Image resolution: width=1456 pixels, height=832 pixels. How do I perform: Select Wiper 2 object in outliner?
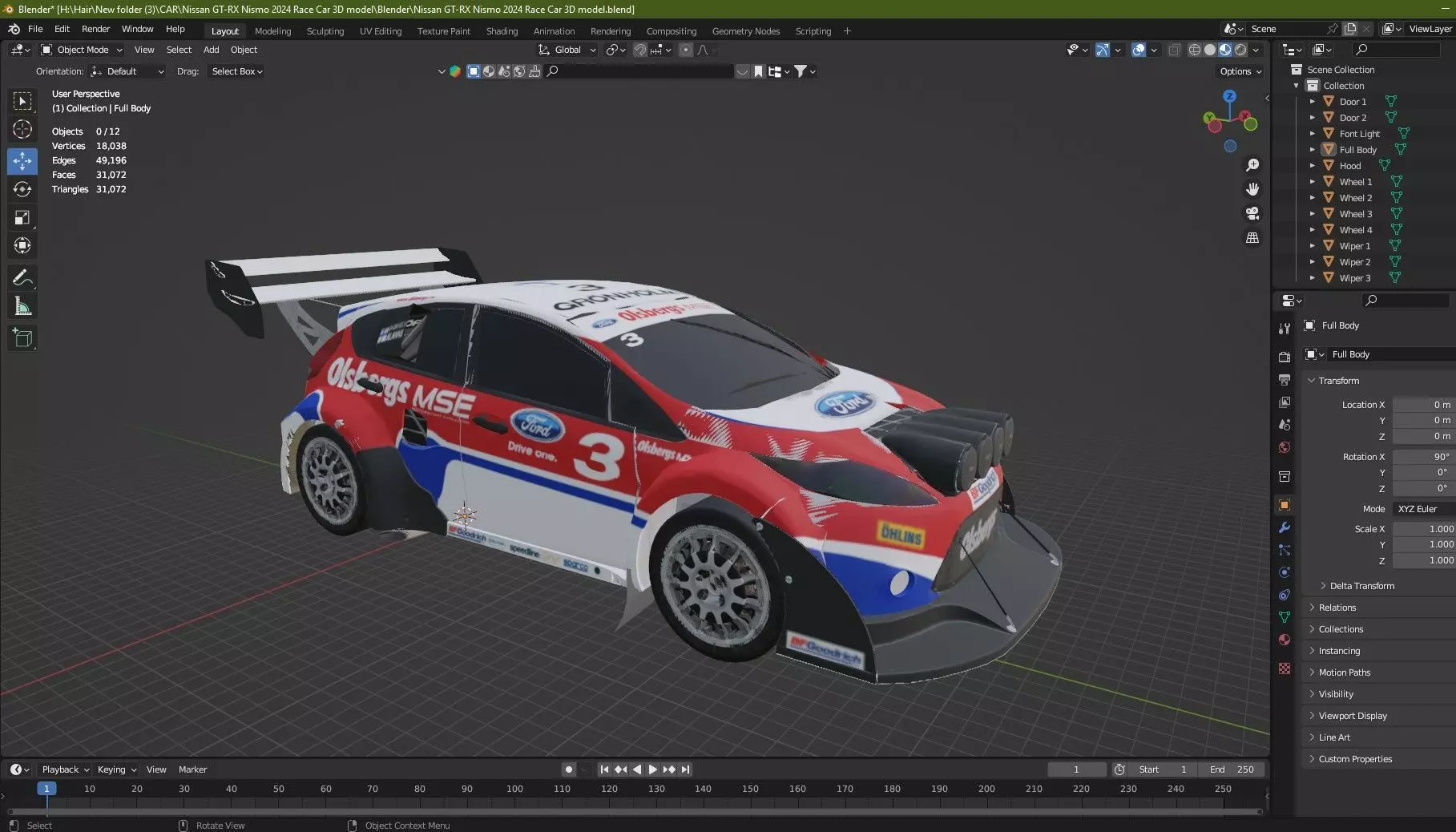1354,262
